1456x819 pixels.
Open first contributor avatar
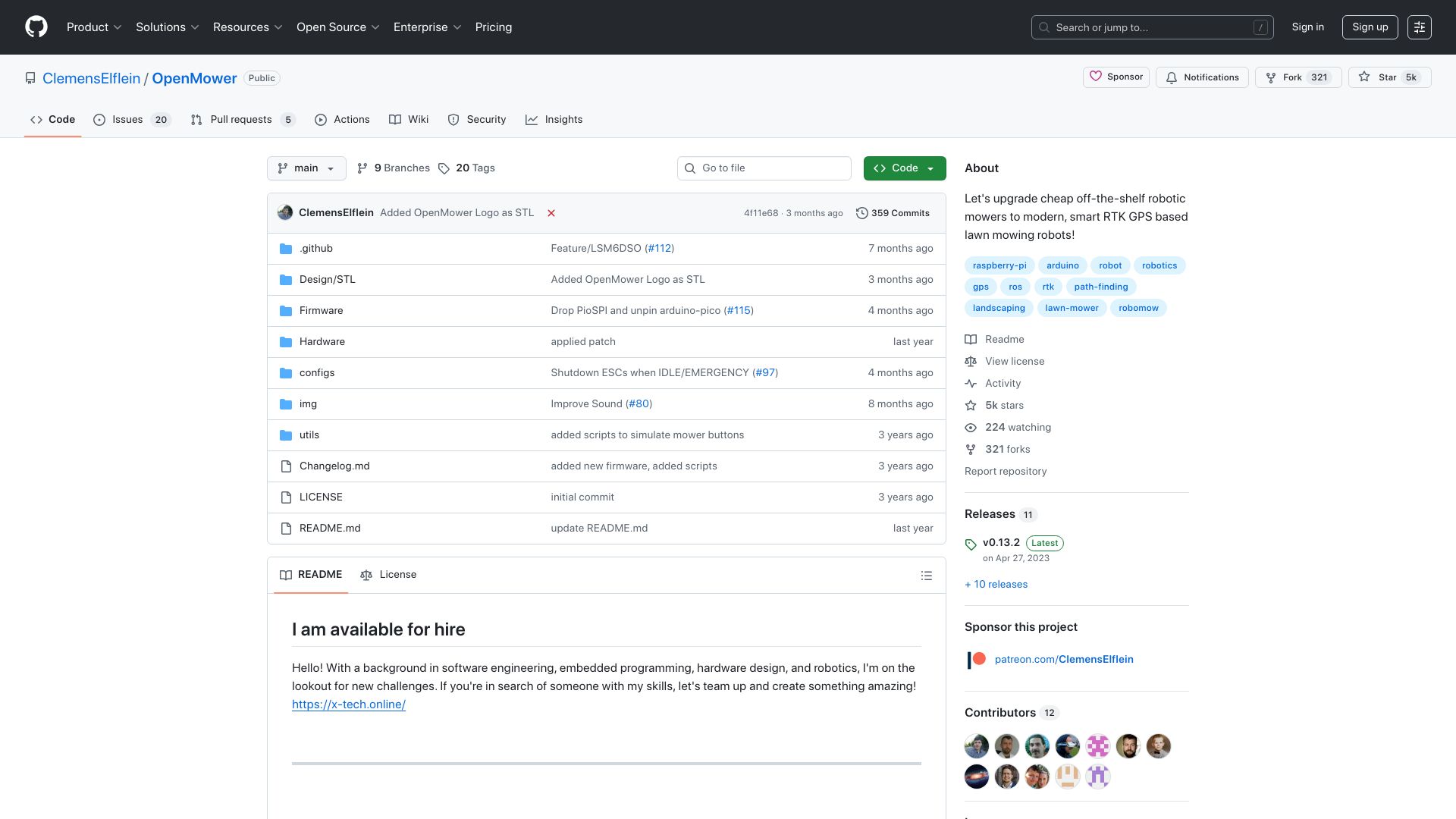[x=977, y=746]
